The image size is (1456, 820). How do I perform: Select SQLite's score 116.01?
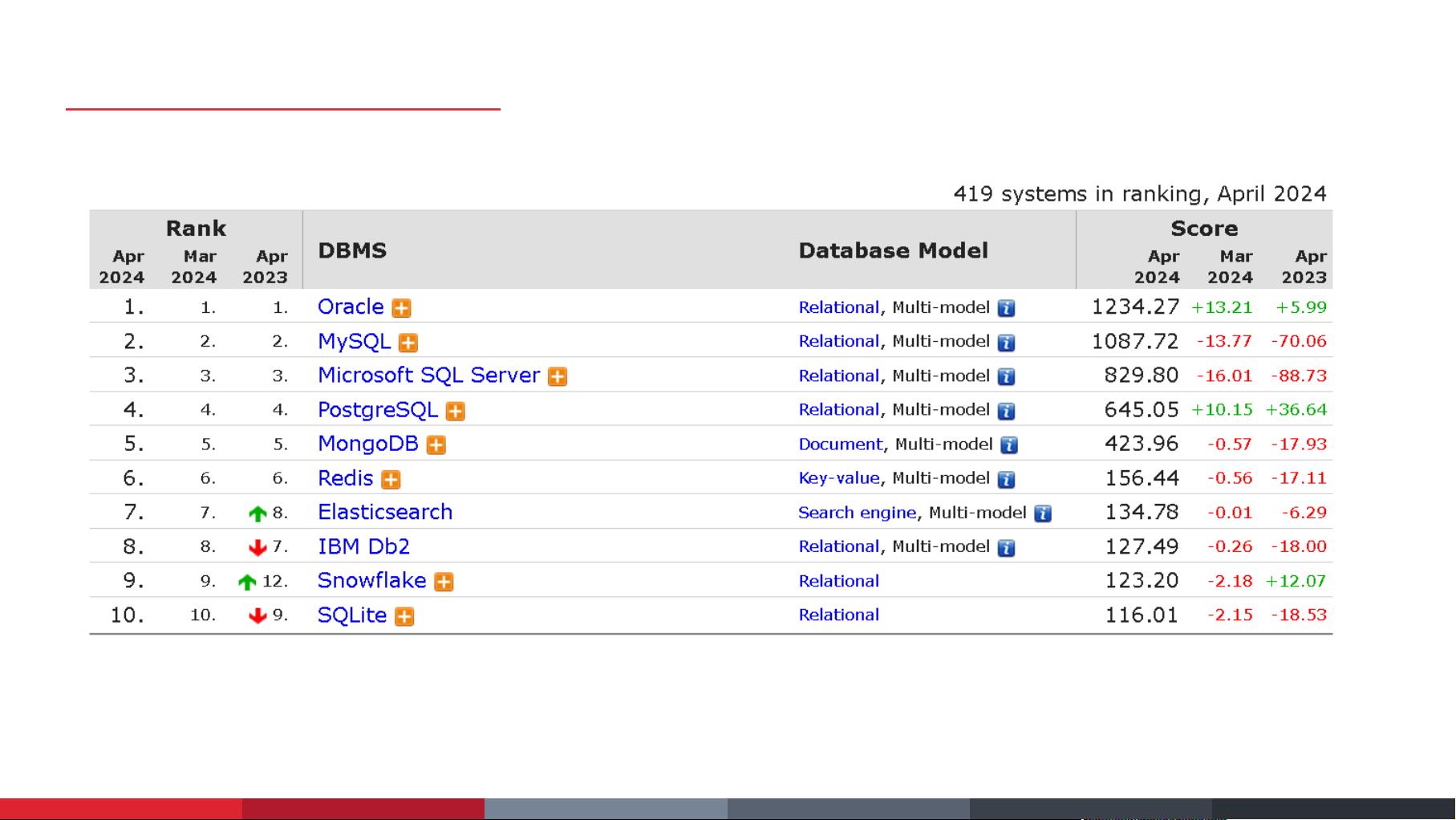1142,615
